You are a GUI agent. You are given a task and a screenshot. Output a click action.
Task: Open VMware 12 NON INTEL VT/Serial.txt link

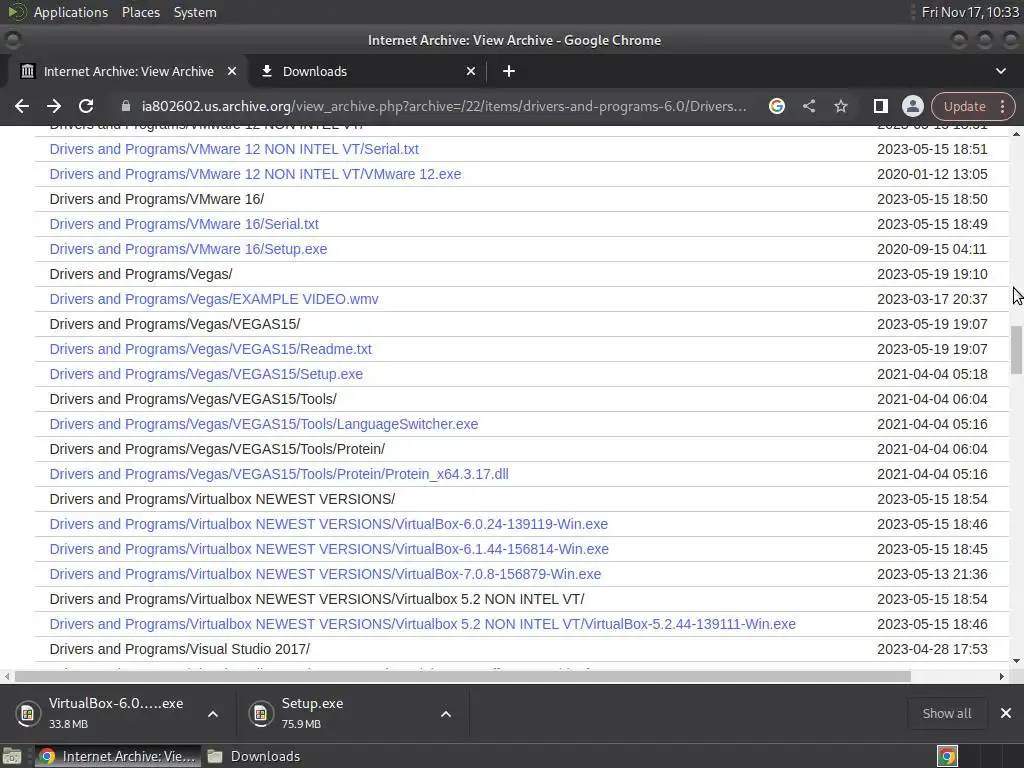click(234, 149)
